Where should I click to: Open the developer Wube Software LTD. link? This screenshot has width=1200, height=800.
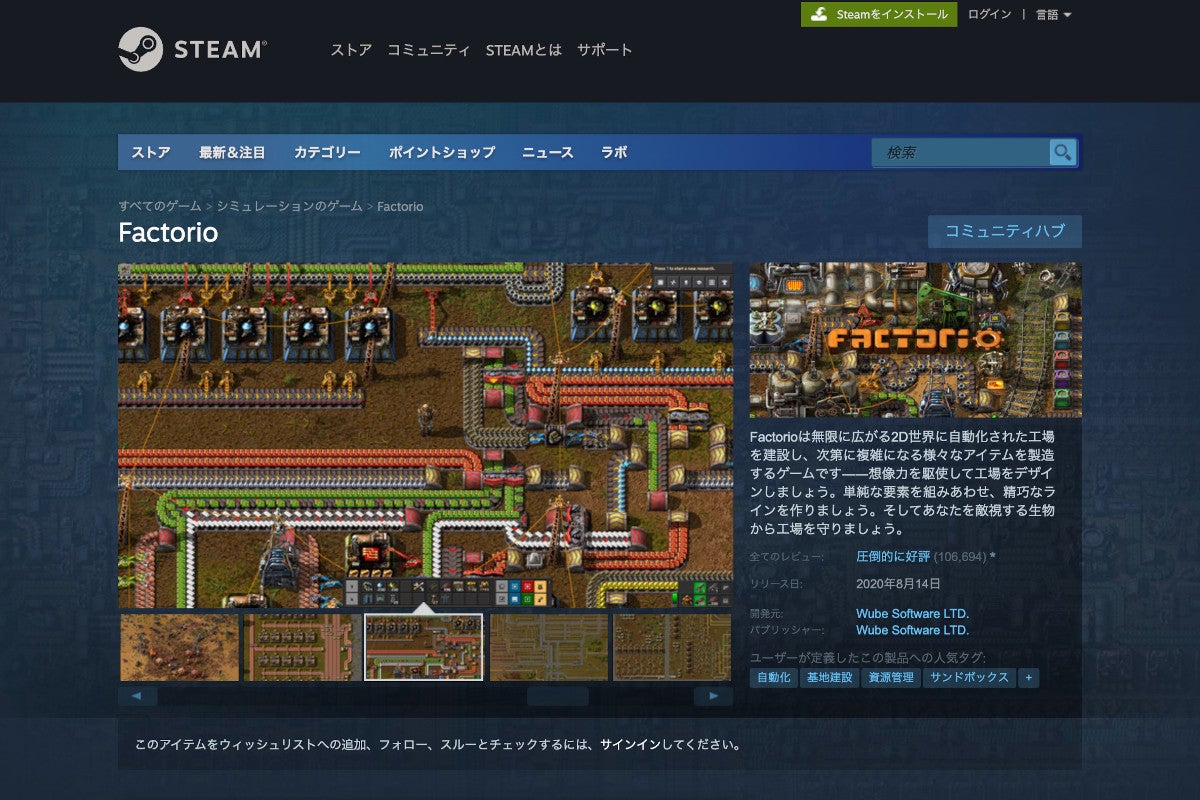912,613
